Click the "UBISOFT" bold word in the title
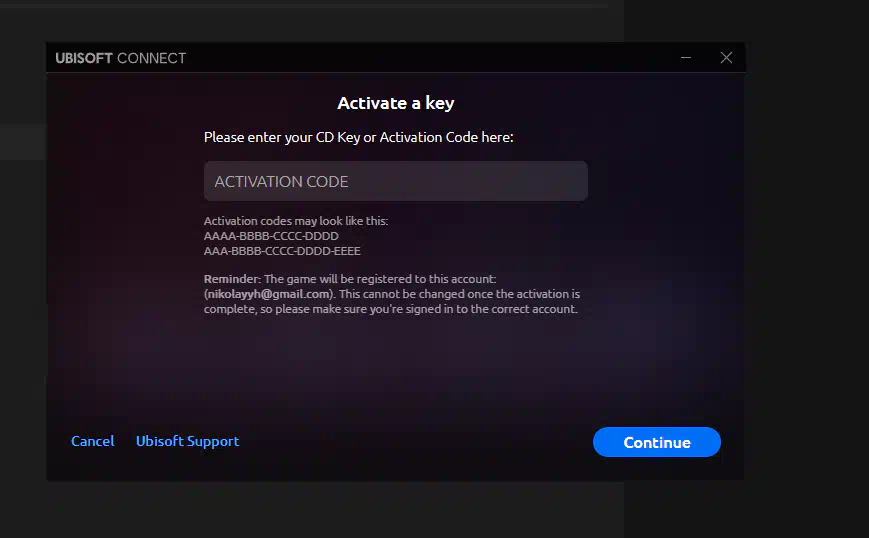Viewport: 869px width, 538px height. tap(84, 58)
